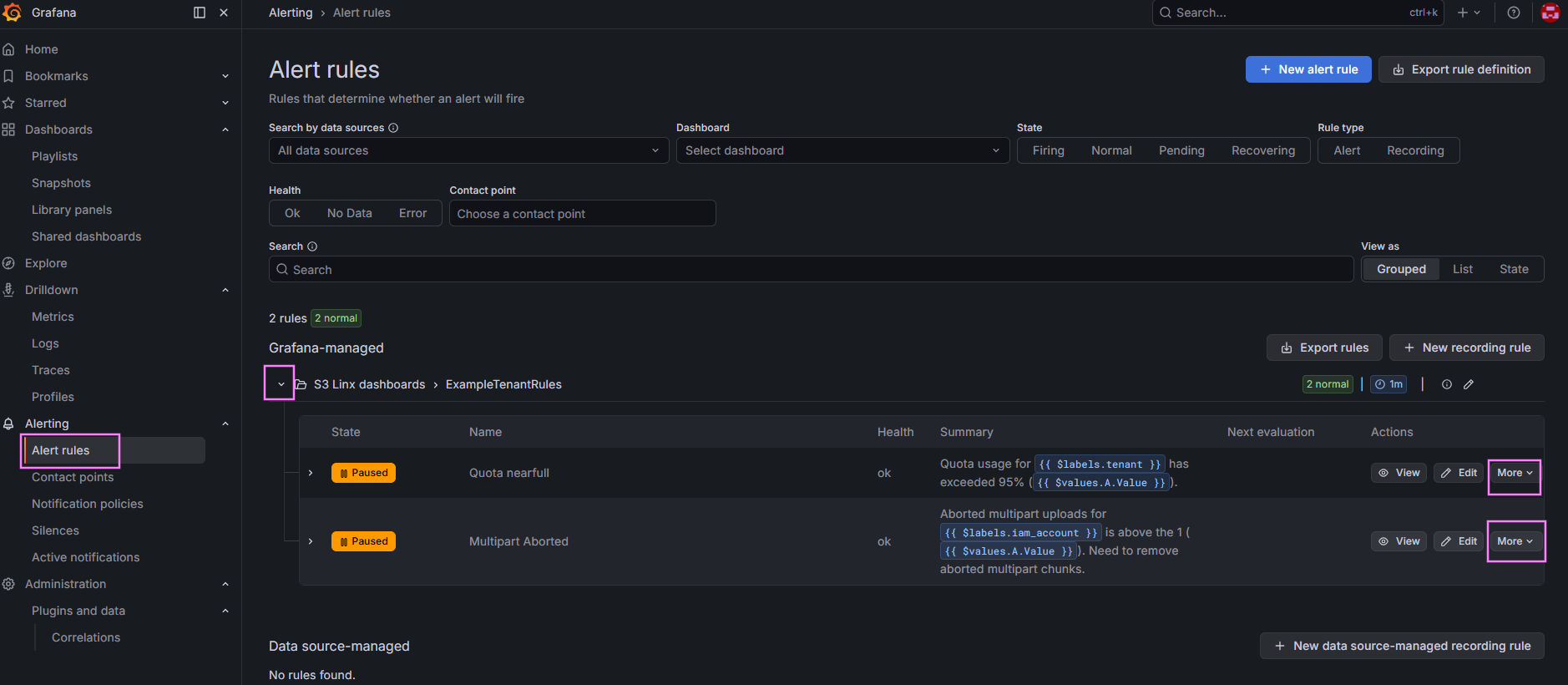
Task: Click the Administration gear icon
Action: 8,584
